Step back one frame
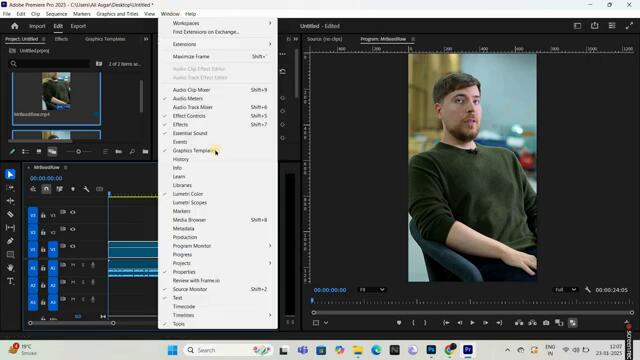Viewport: 640px width, 360px height. point(460,322)
